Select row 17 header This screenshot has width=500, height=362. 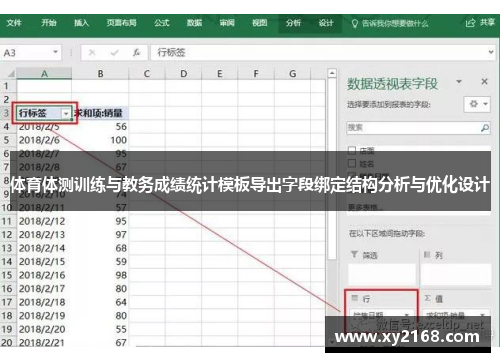(7, 302)
